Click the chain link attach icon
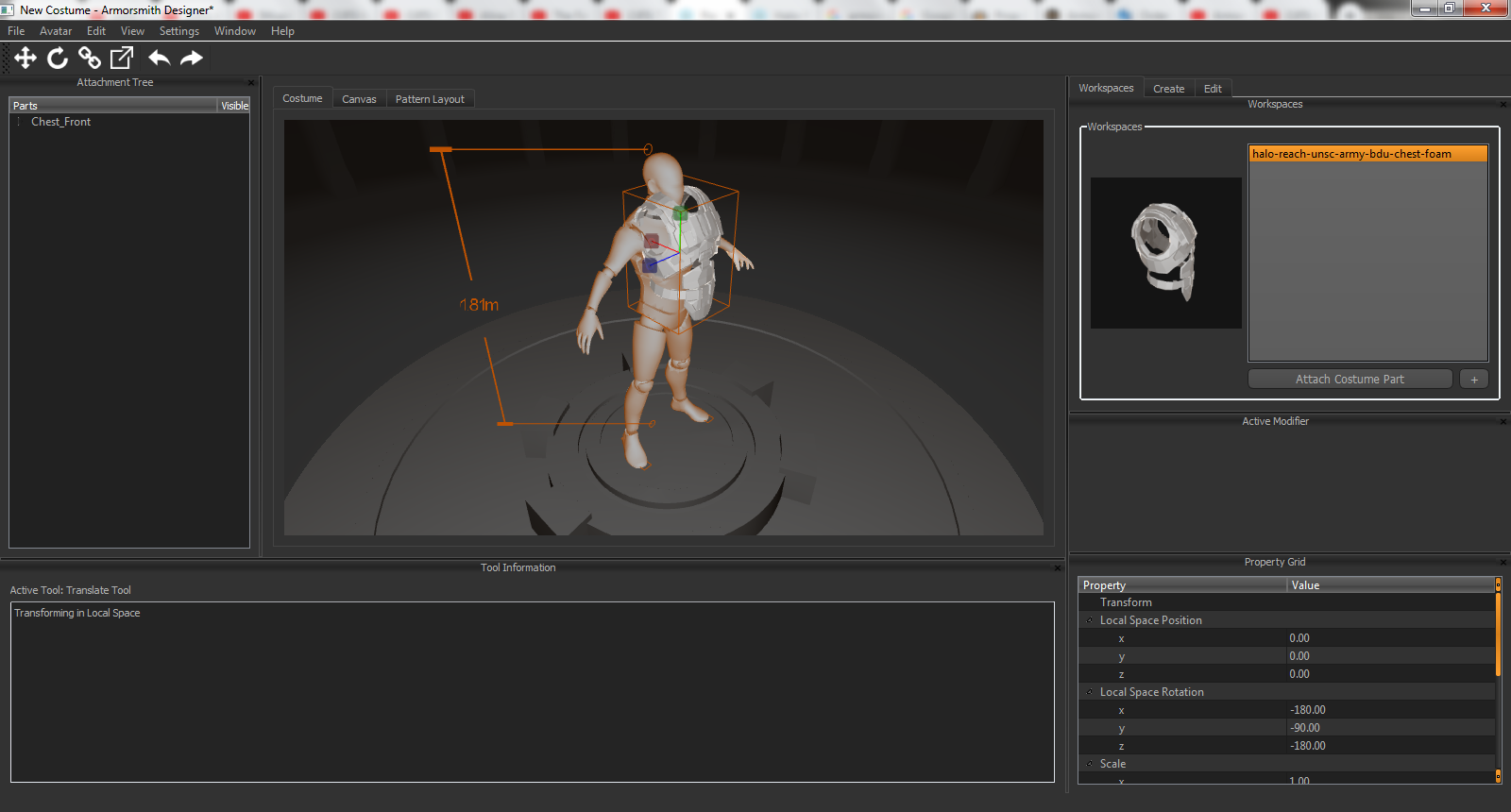 (90, 59)
